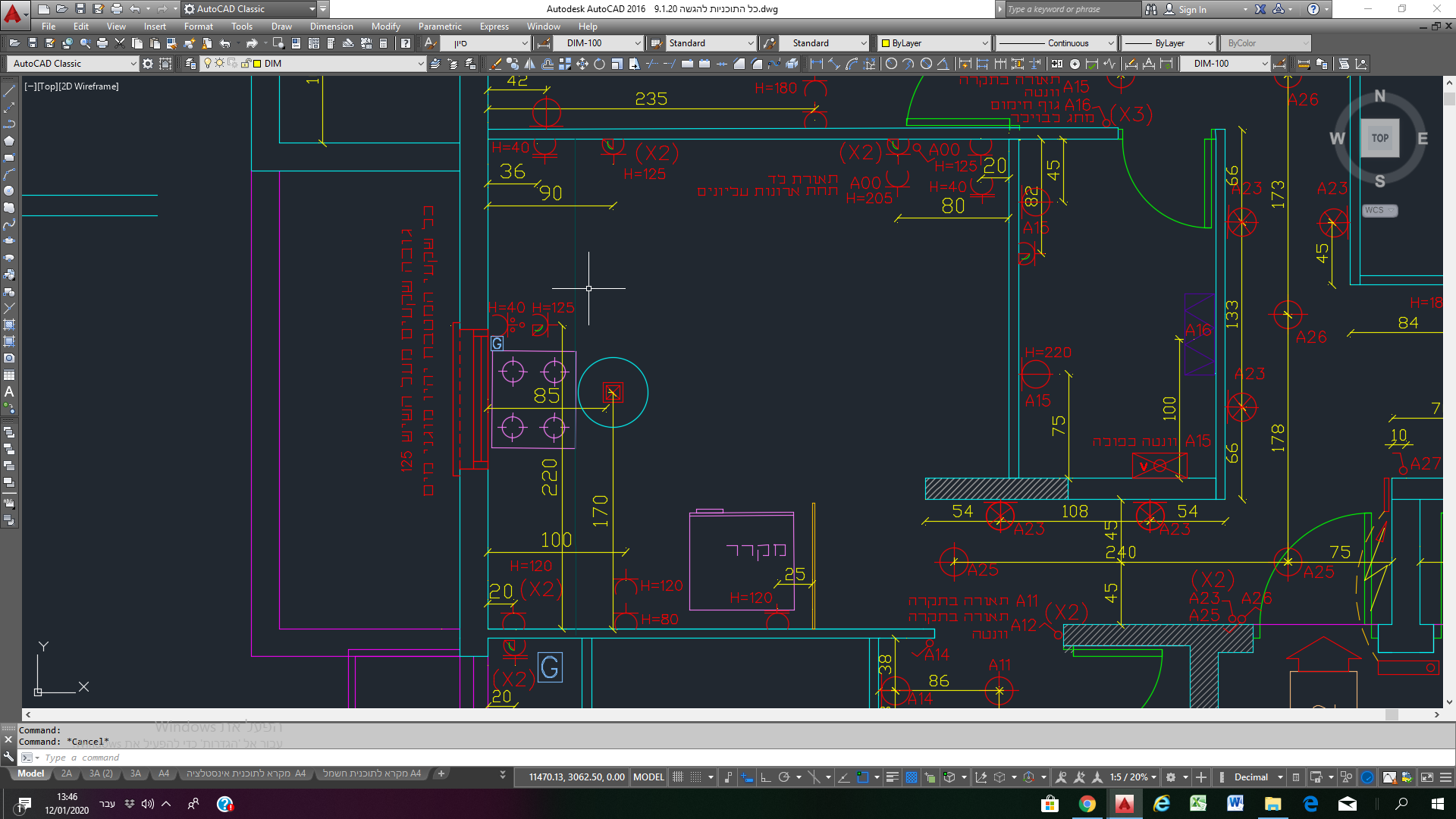Click the Undo arrow icon

[224, 43]
